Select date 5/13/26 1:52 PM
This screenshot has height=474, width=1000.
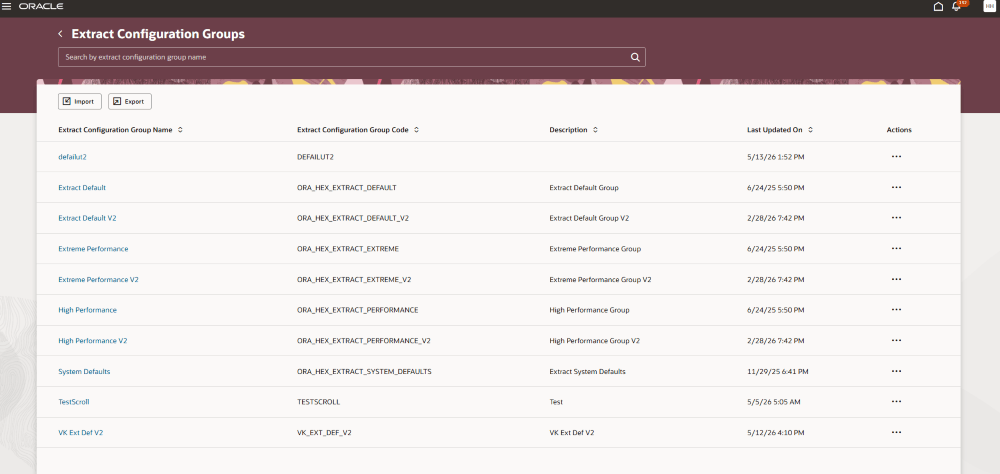pos(776,157)
